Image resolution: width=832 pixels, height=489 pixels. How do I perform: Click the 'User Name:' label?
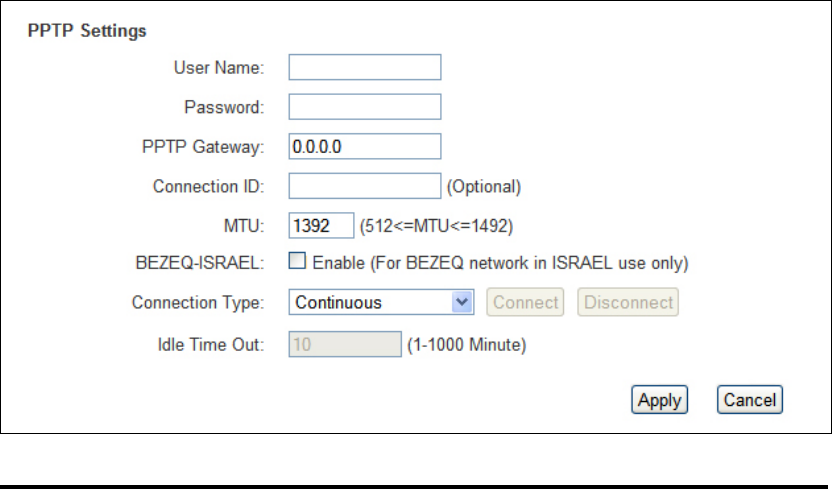pyautogui.click(x=219, y=68)
